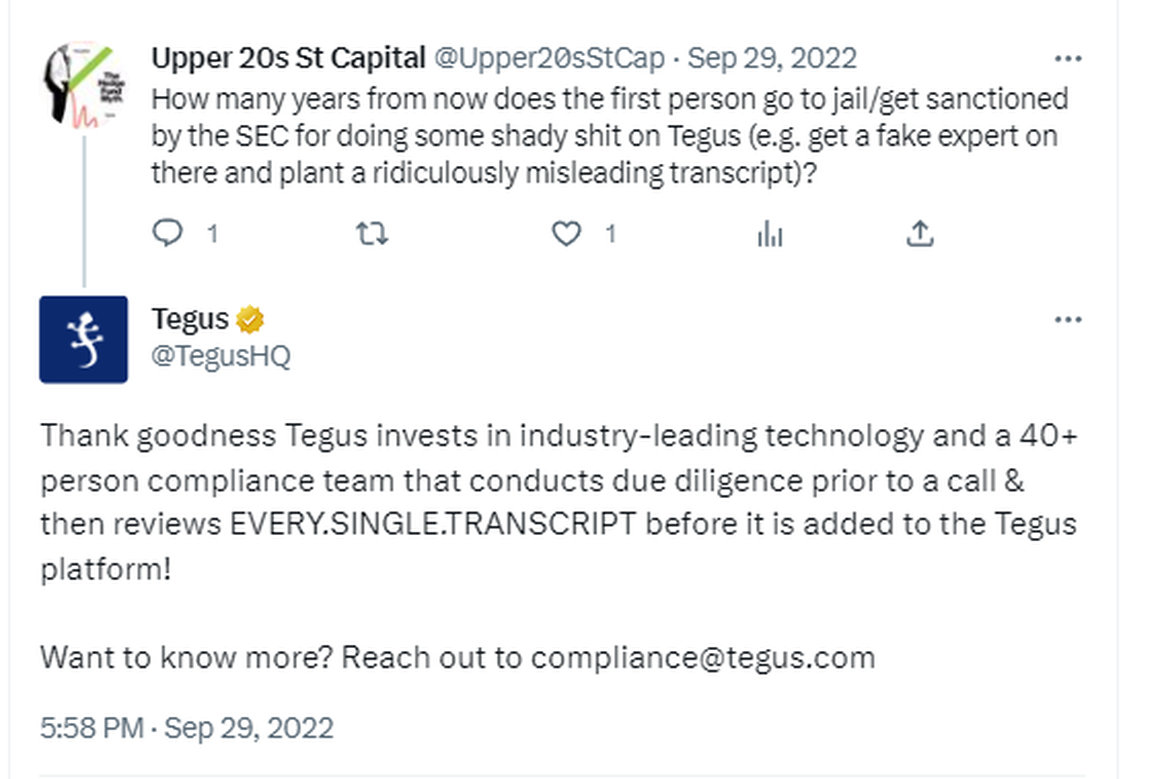Image resolution: width=1164 pixels, height=779 pixels.
Task: Click the compliance@tegus.com email address
Action: [x=702, y=657]
